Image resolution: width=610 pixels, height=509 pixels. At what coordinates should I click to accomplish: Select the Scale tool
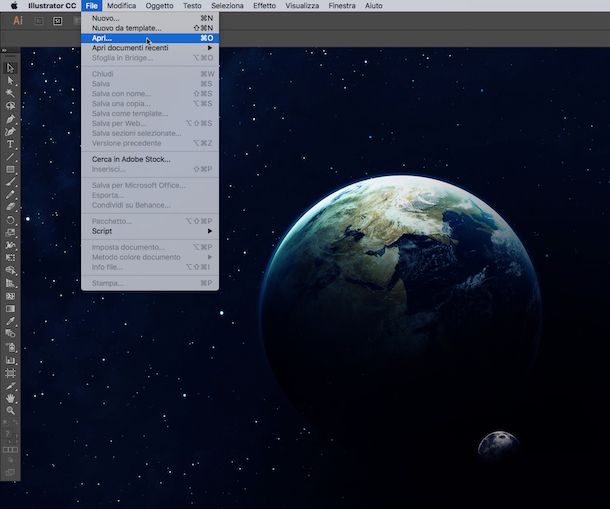10,232
